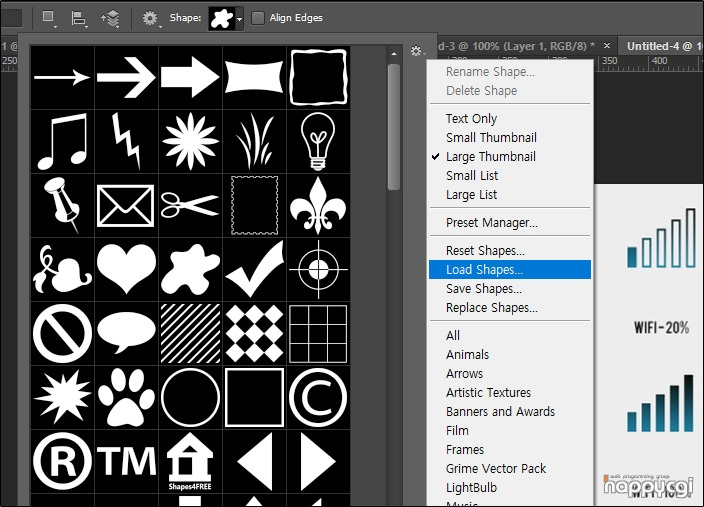This screenshot has height=507, width=704.
Task: Switch to the Untitled-4 document tab
Action: coord(661,46)
